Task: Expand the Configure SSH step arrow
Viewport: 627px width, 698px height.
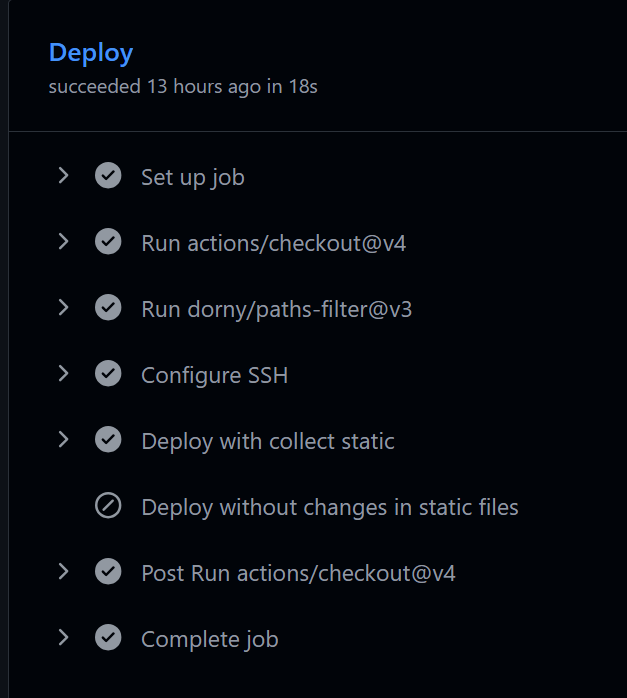Action: (x=63, y=374)
